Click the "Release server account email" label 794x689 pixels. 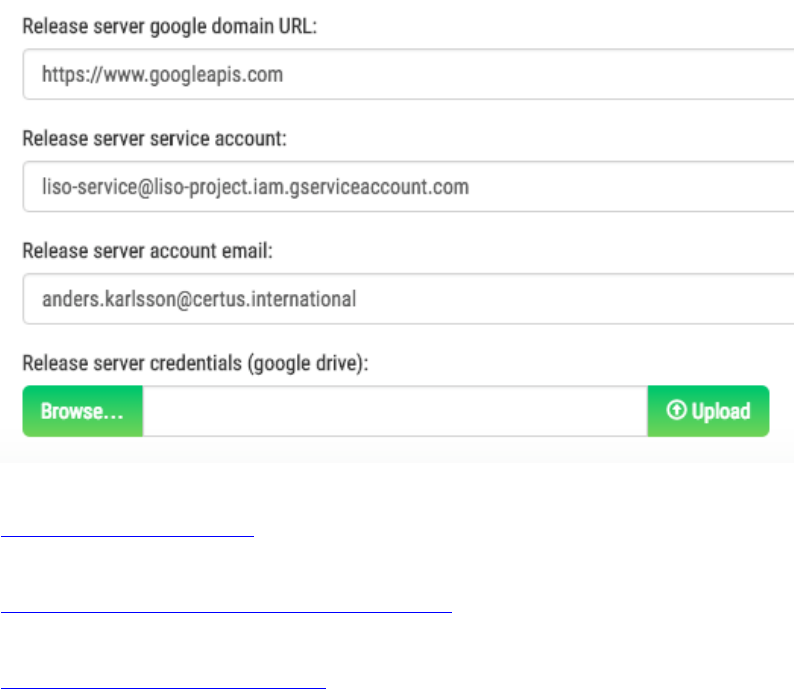coord(148,252)
